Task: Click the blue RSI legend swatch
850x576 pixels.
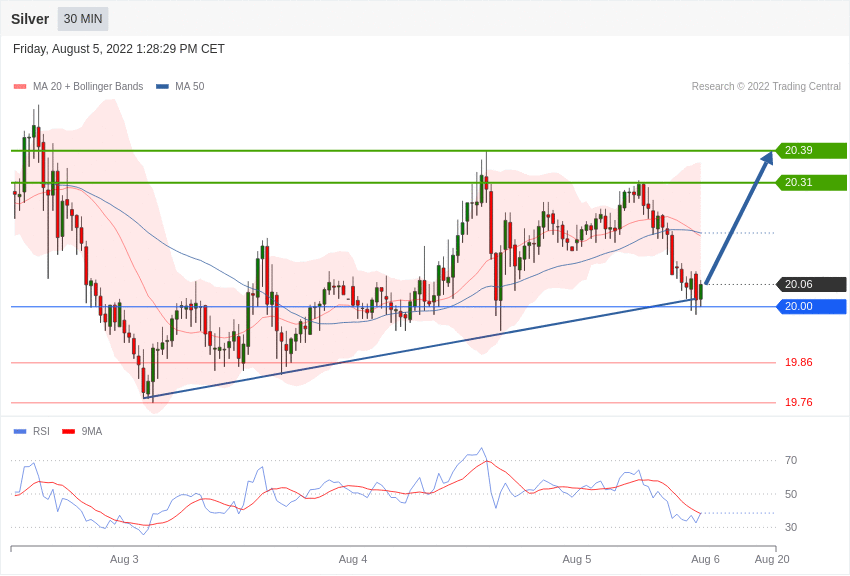Action: (20, 431)
